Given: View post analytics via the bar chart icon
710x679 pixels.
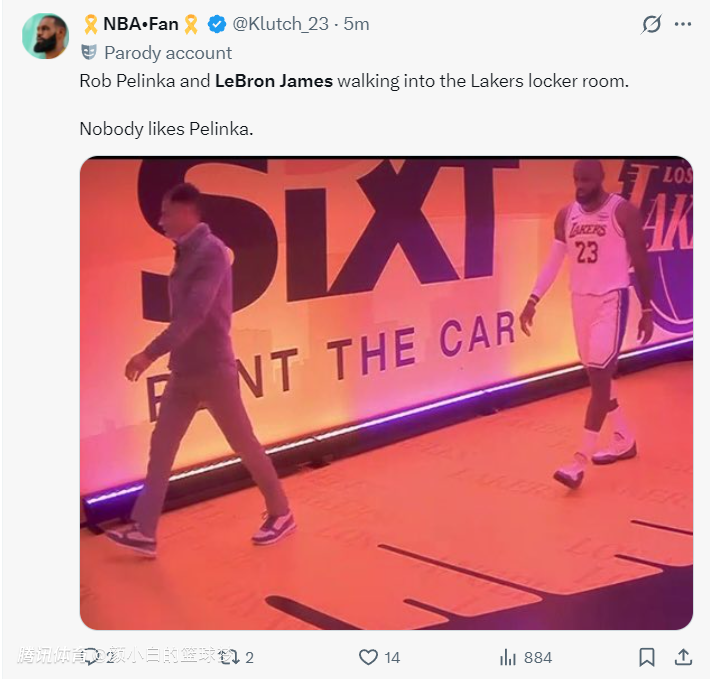Looking at the screenshot, I should [507, 657].
